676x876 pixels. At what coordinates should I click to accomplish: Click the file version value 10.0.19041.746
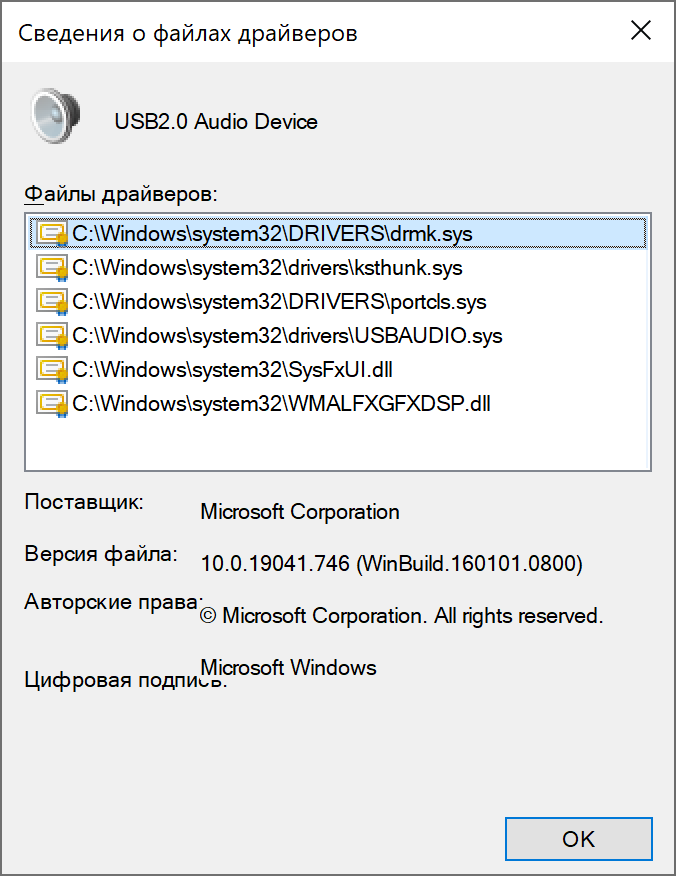(275, 563)
